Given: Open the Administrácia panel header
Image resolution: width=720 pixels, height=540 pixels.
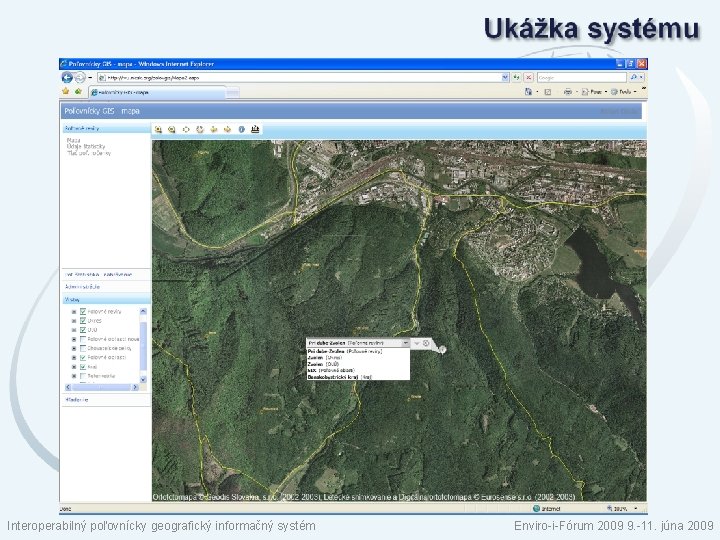Looking at the screenshot, I should [106, 287].
